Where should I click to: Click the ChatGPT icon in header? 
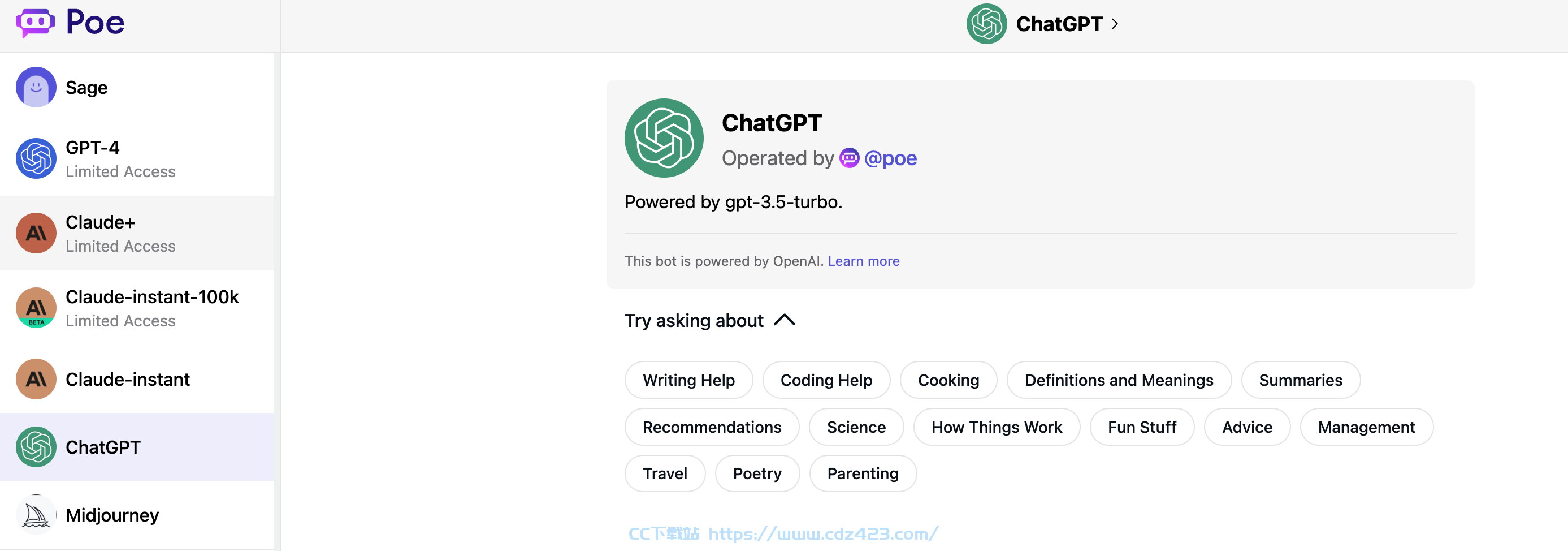point(986,24)
